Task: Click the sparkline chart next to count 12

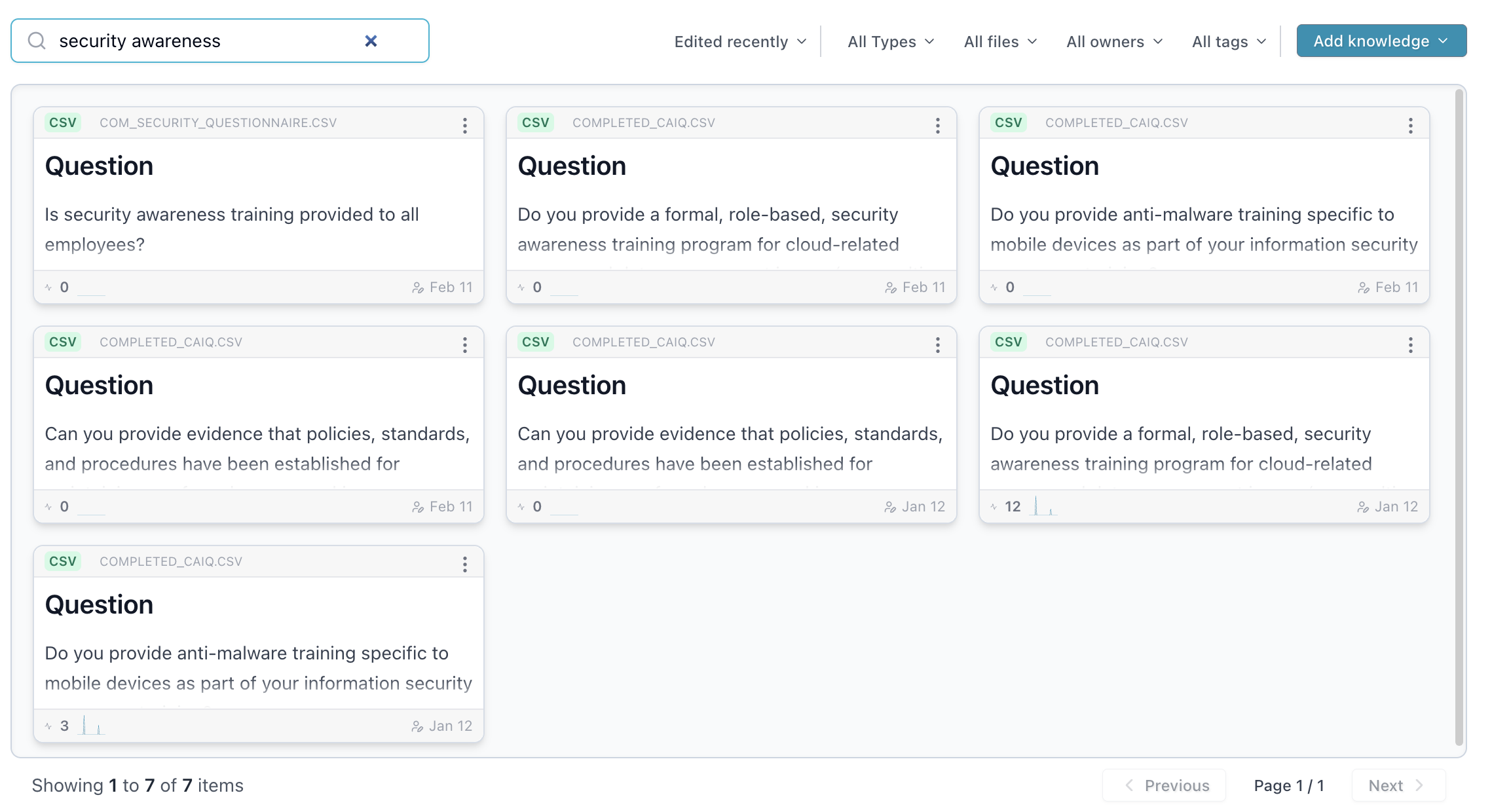Action: tap(1043, 507)
